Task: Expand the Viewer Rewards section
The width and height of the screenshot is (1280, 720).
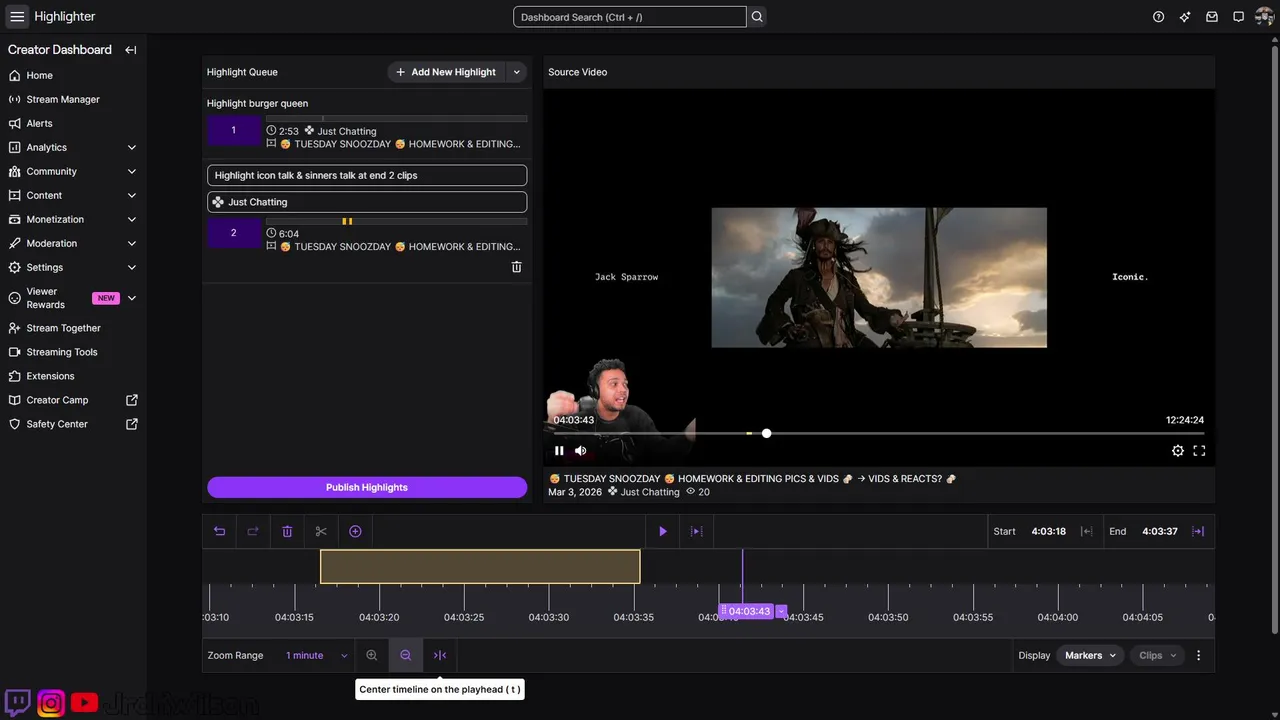Action: pyautogui.click(x=132, y=298)
